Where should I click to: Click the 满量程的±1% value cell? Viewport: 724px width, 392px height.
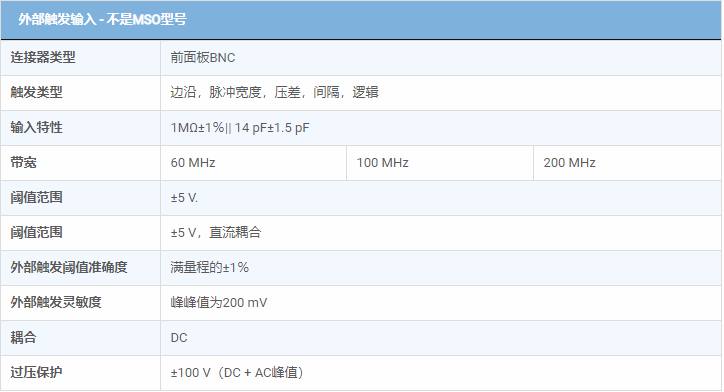440,268
